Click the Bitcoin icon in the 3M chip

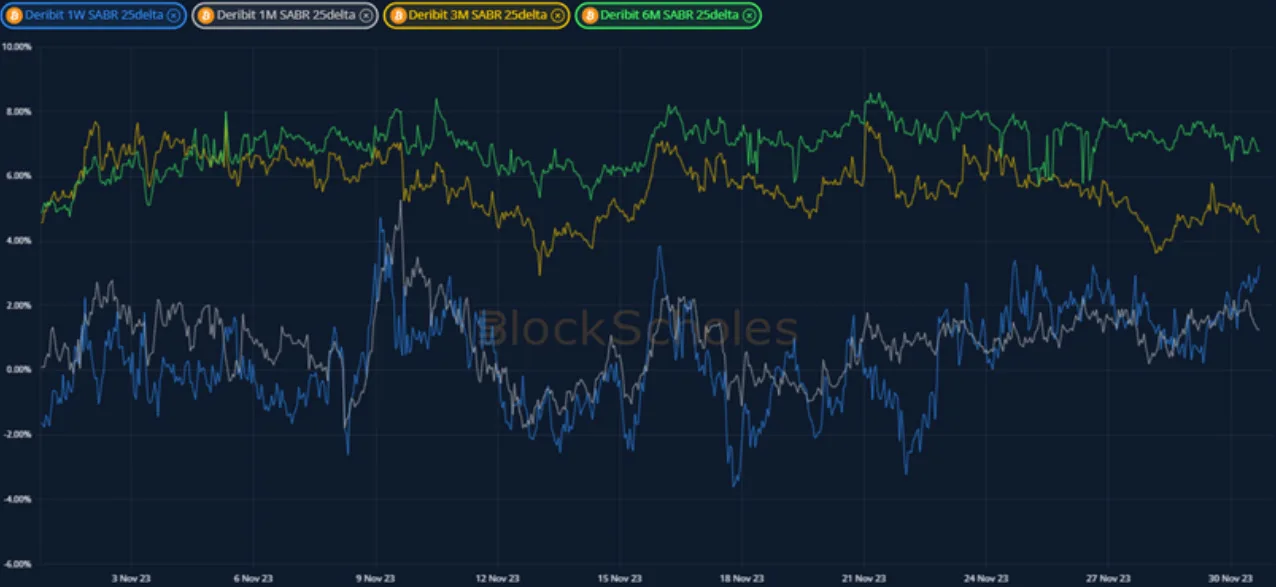point(398,15)
